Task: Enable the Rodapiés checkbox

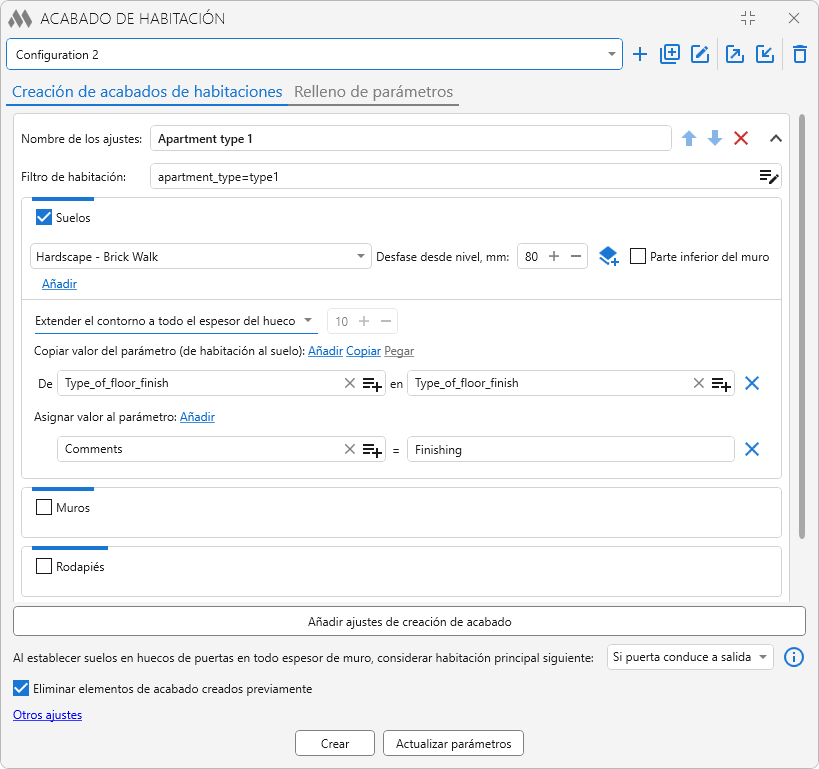Action: (x=44, y=566)
